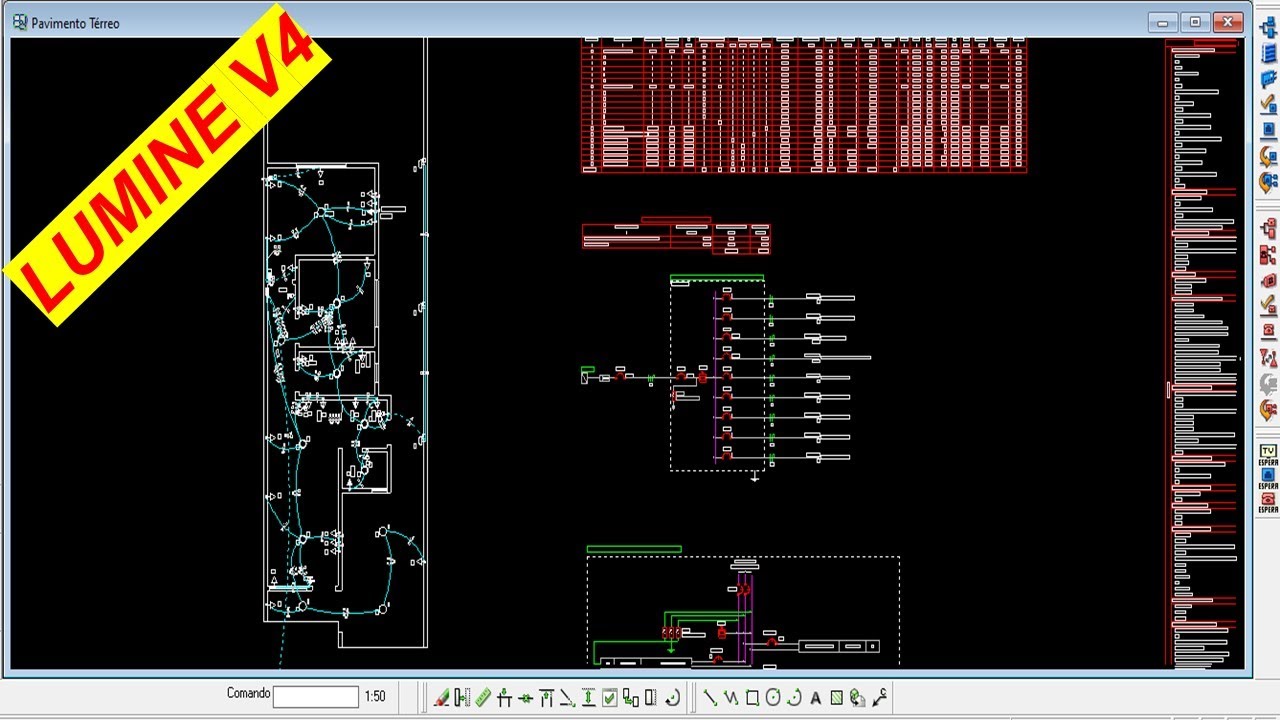Select the Rectangle drawing tool
Screen dimensions: 1280x720
pyautogui.click(x=752, y=697)
